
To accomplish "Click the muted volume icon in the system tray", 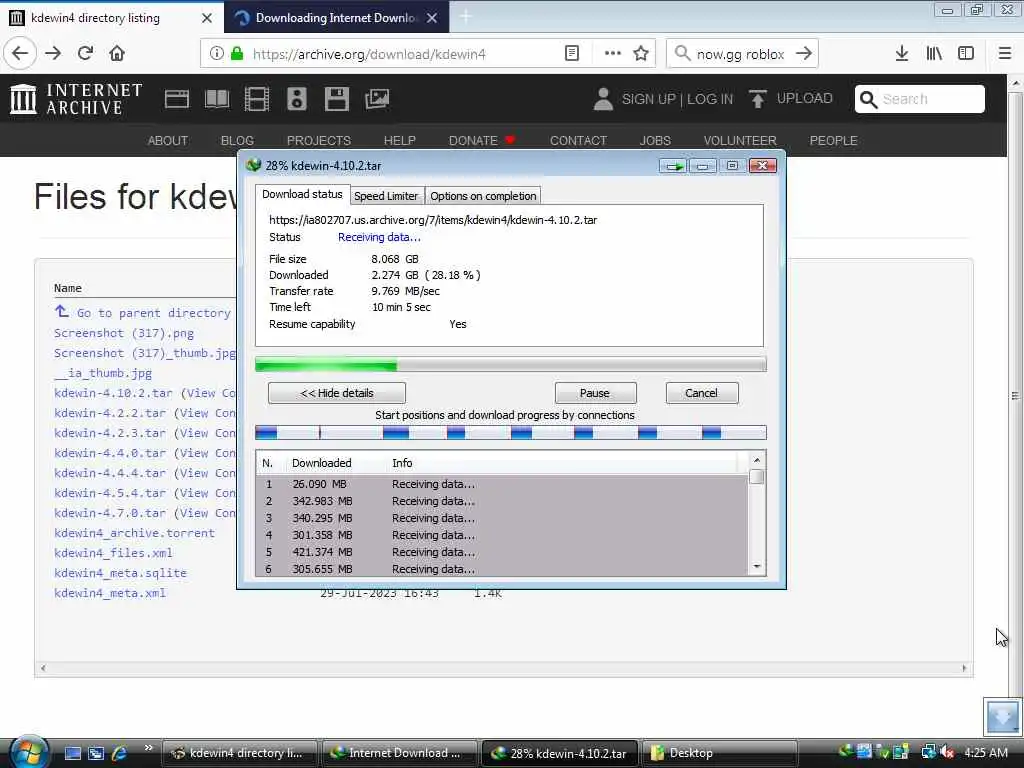I will (x=947, y=752).
